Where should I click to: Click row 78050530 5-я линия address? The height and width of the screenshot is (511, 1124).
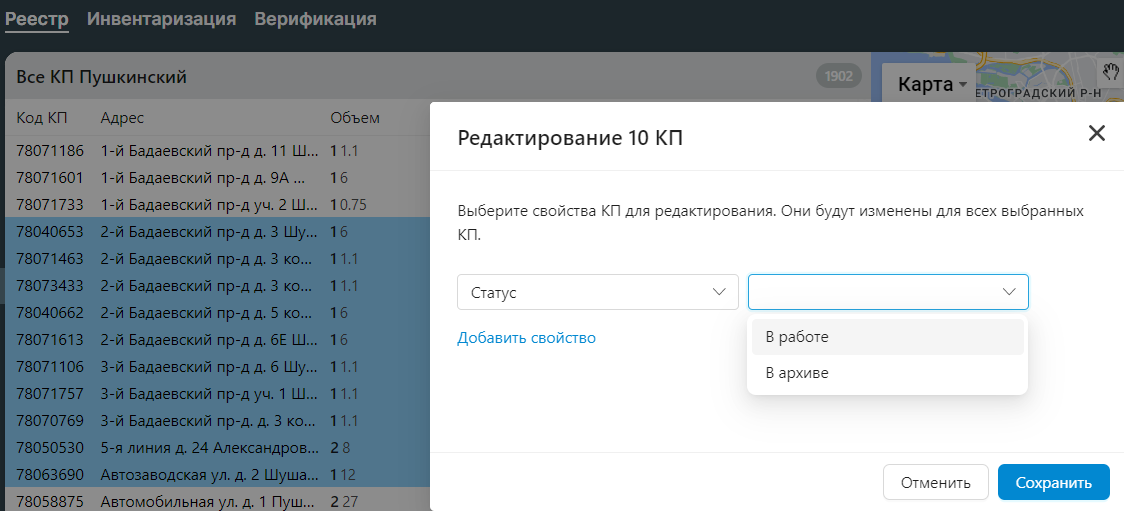(210, 446)
